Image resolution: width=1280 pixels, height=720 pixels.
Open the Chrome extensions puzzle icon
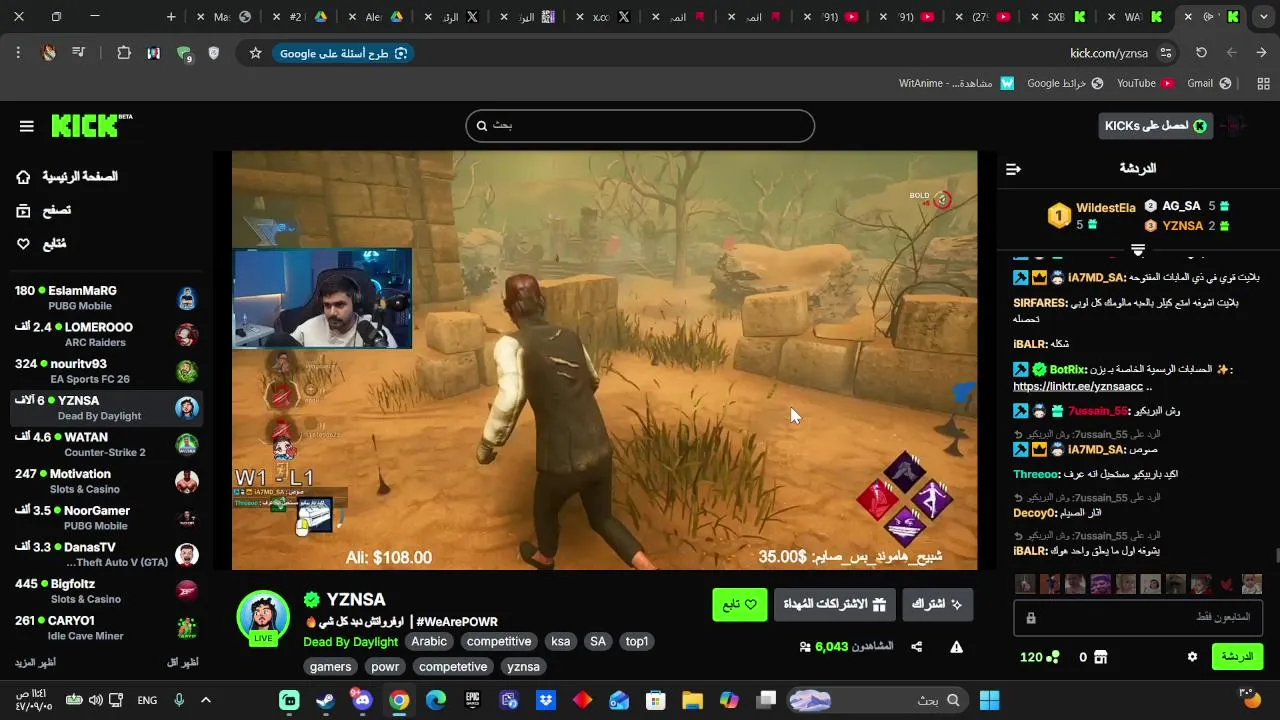tap(124, 53)
